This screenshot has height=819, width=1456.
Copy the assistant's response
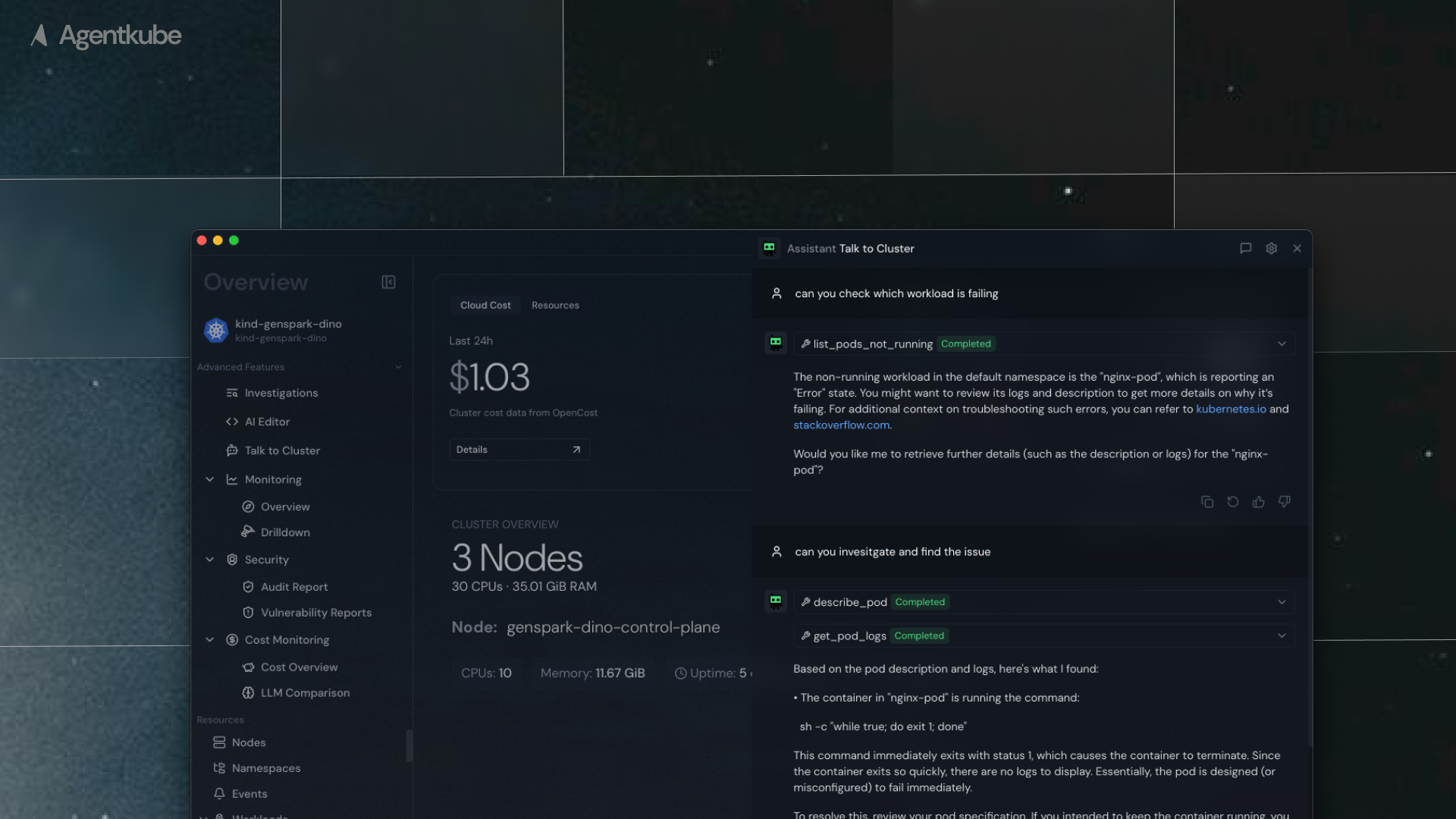(1208, 501)
